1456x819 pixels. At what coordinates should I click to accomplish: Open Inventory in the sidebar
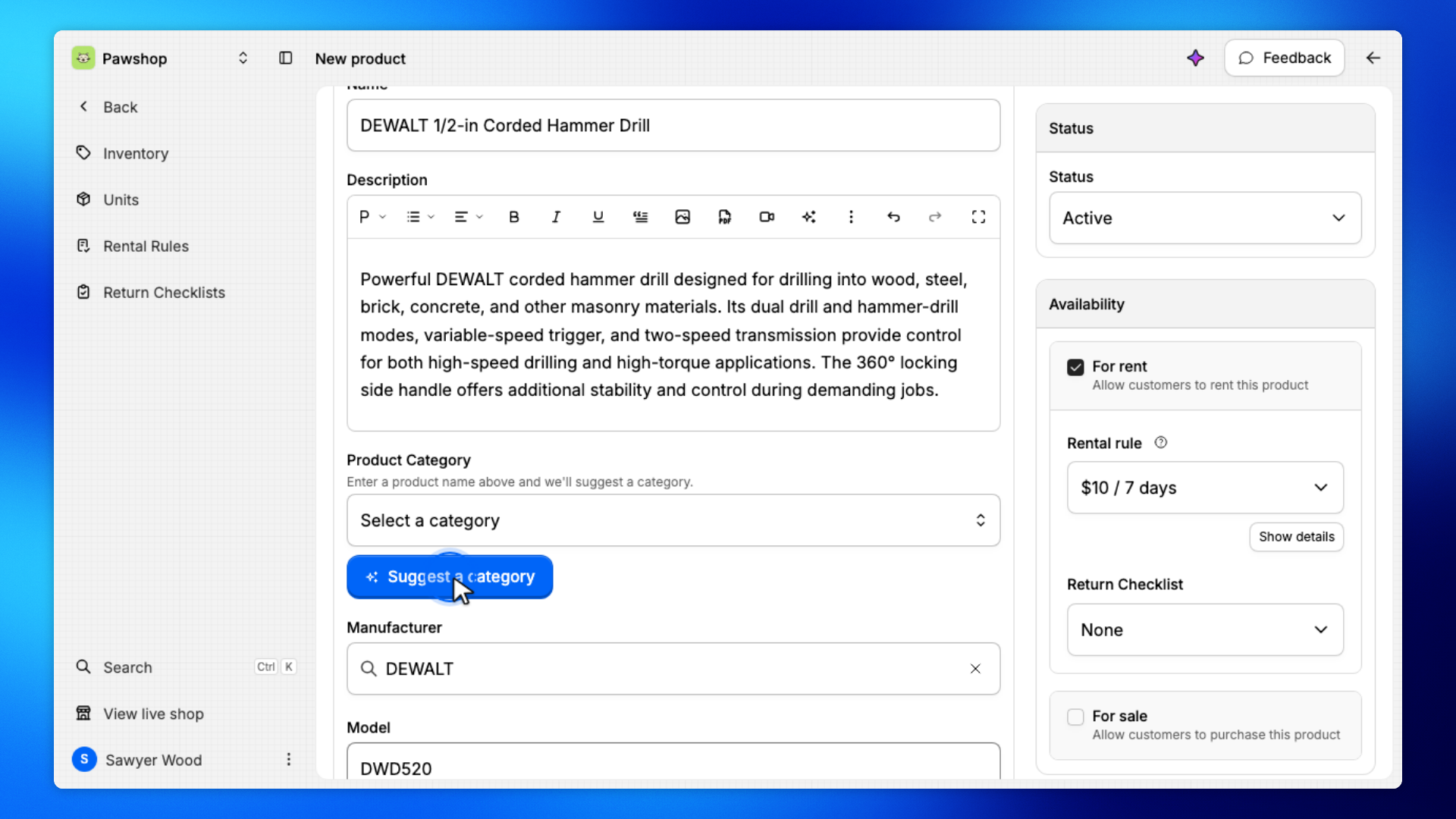coord(122,153)
